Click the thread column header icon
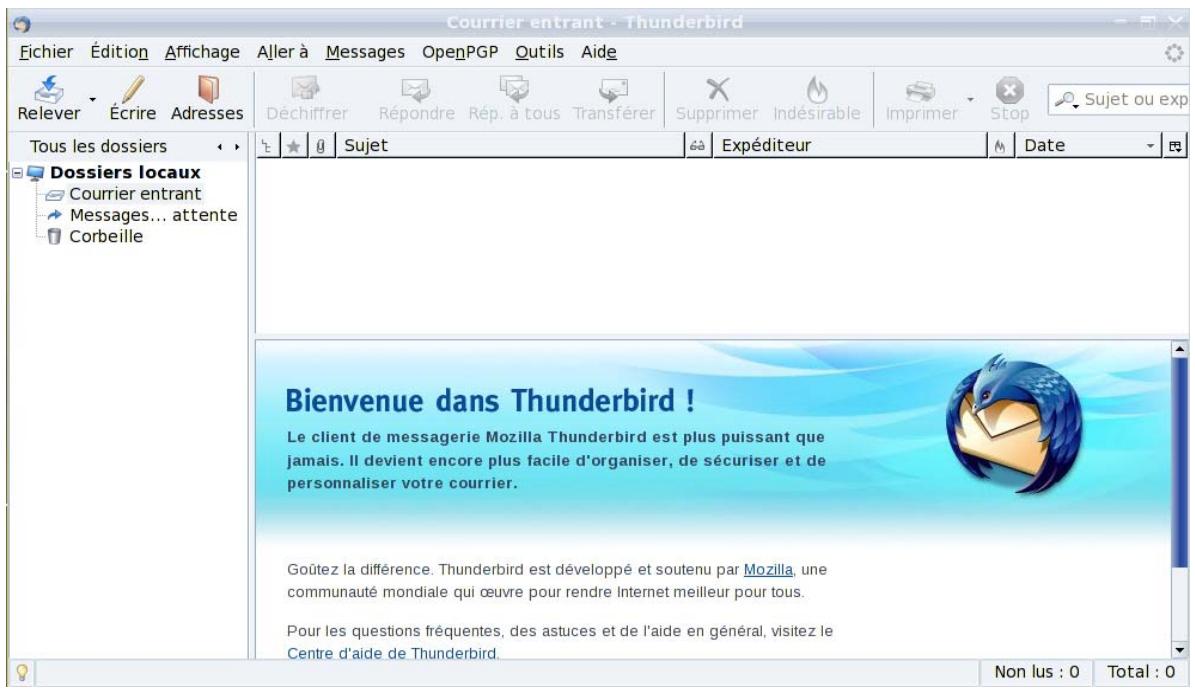Image resolution: width=1195 pixels, height=690 pixels. [x=267, y=146]
